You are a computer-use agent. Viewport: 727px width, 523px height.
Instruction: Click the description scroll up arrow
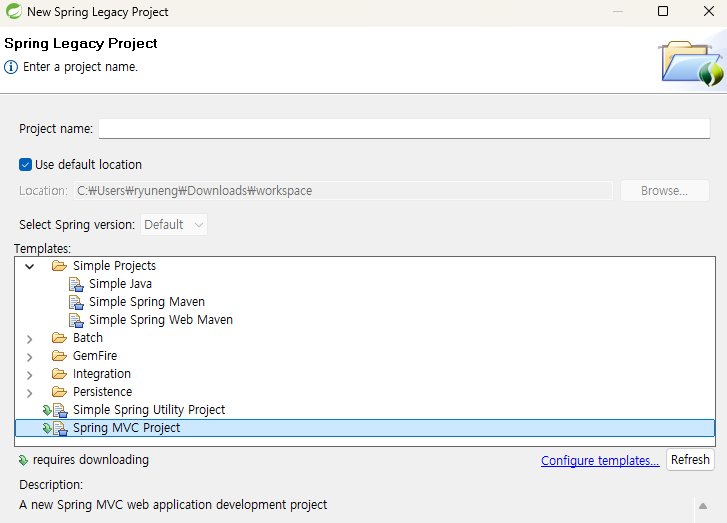click(703, 506)
